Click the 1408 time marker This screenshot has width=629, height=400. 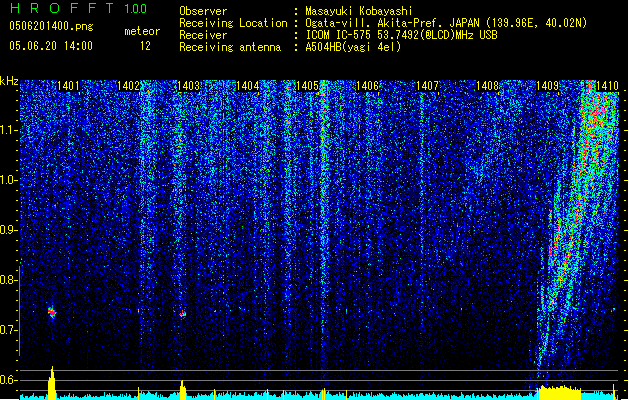click(487, 86)
